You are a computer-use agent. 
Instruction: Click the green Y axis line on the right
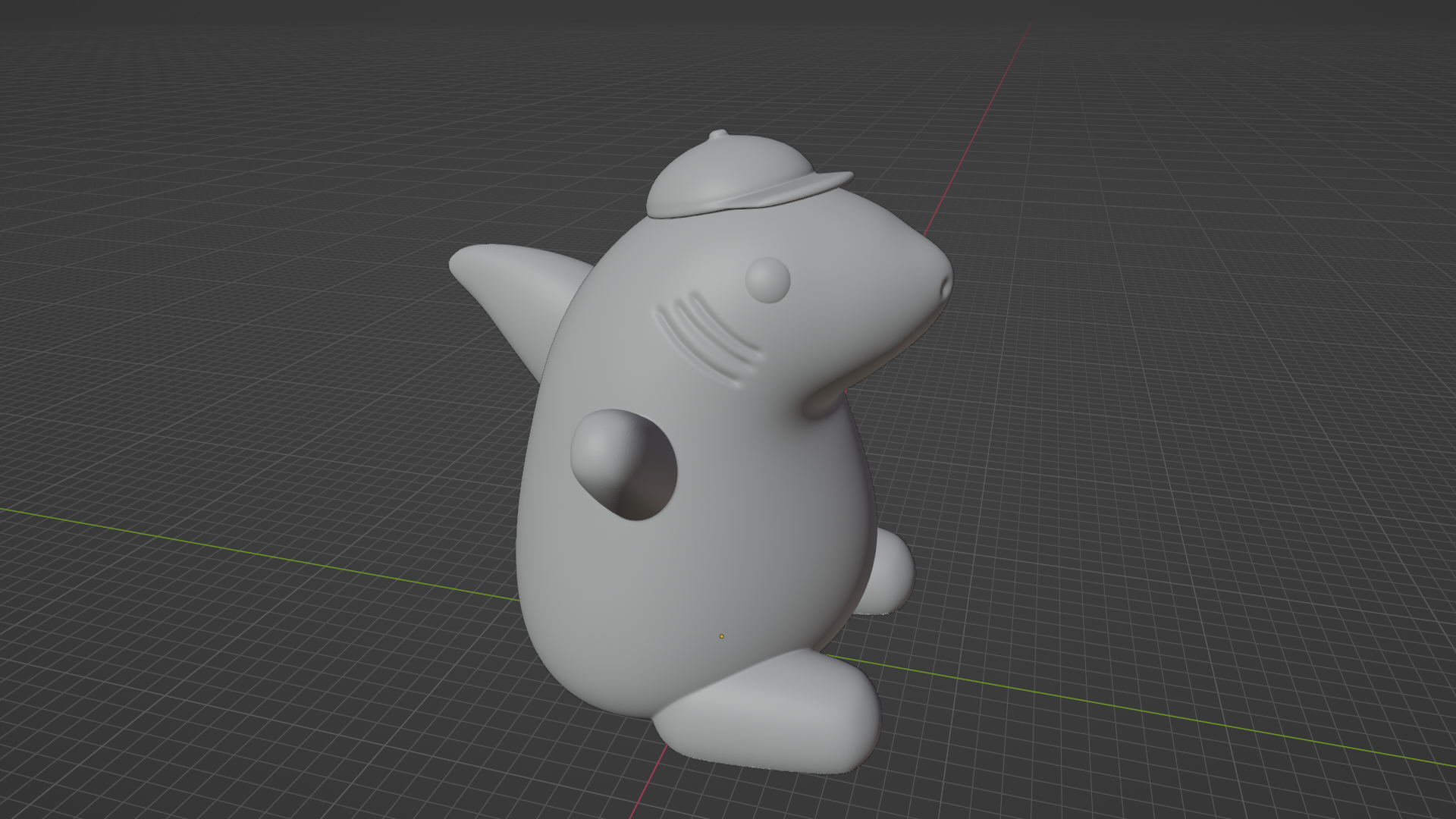click(x=1137, y=711)
